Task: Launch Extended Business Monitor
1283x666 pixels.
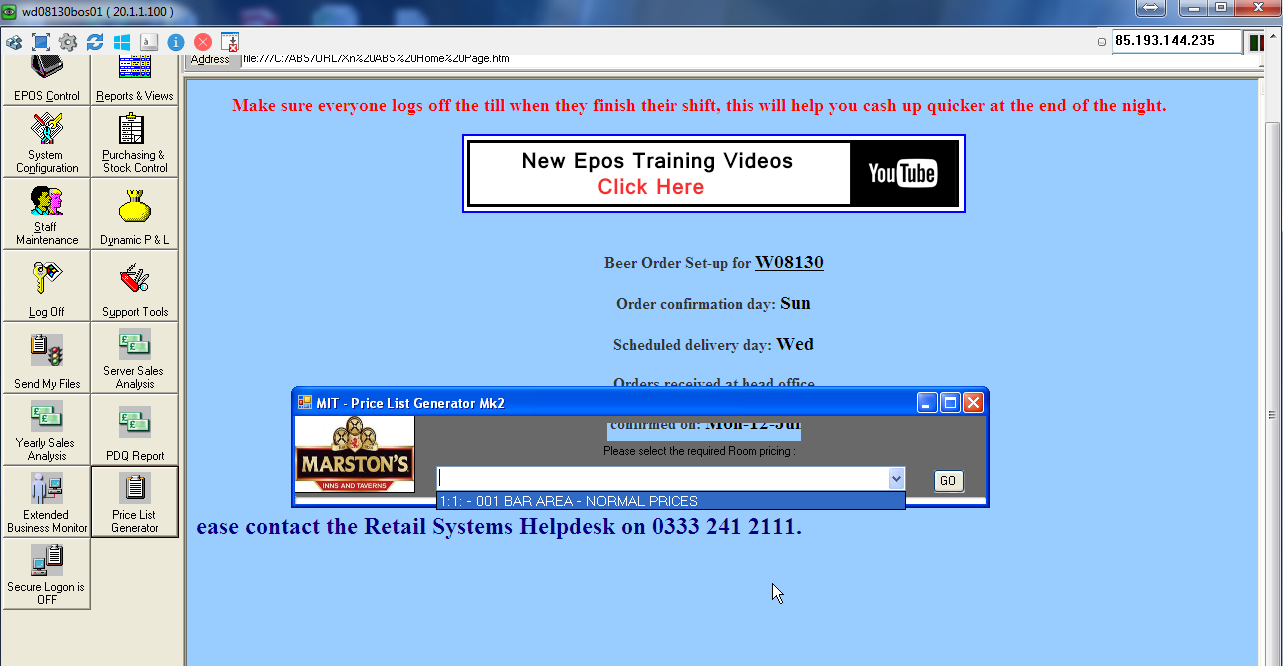Action: [x=46, y=502]
